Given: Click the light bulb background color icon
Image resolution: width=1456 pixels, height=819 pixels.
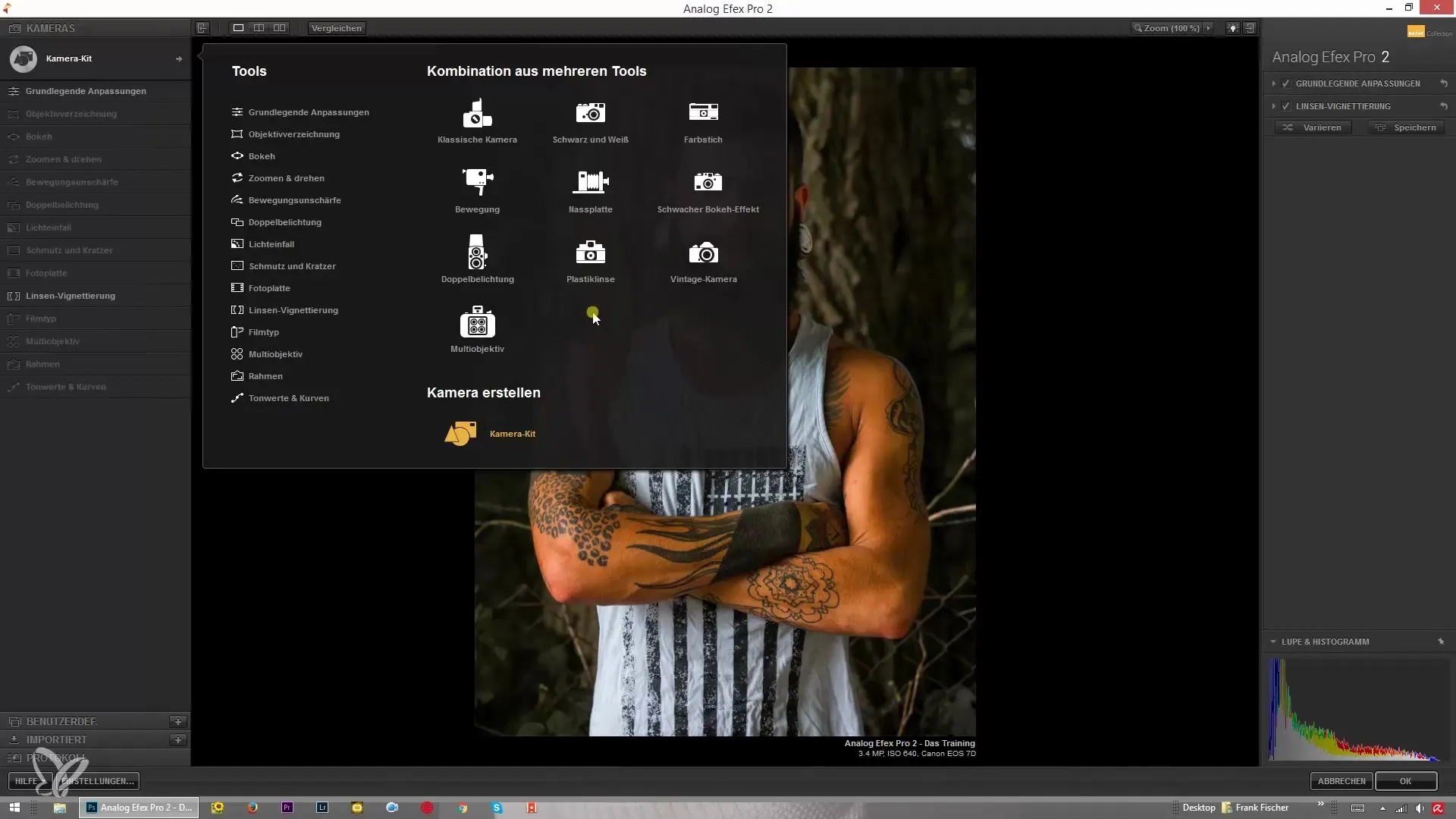Looking at the screenshot, I should coord(1233,28).
